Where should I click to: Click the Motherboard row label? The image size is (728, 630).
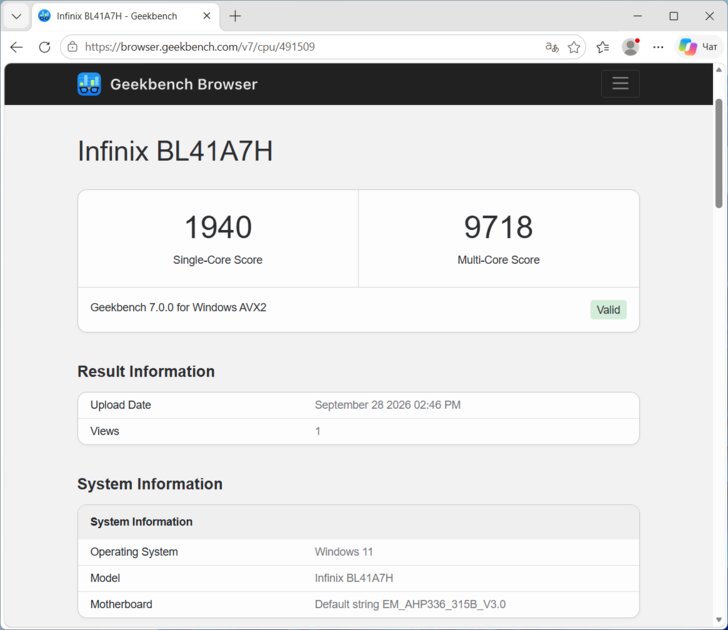(121, 604)
